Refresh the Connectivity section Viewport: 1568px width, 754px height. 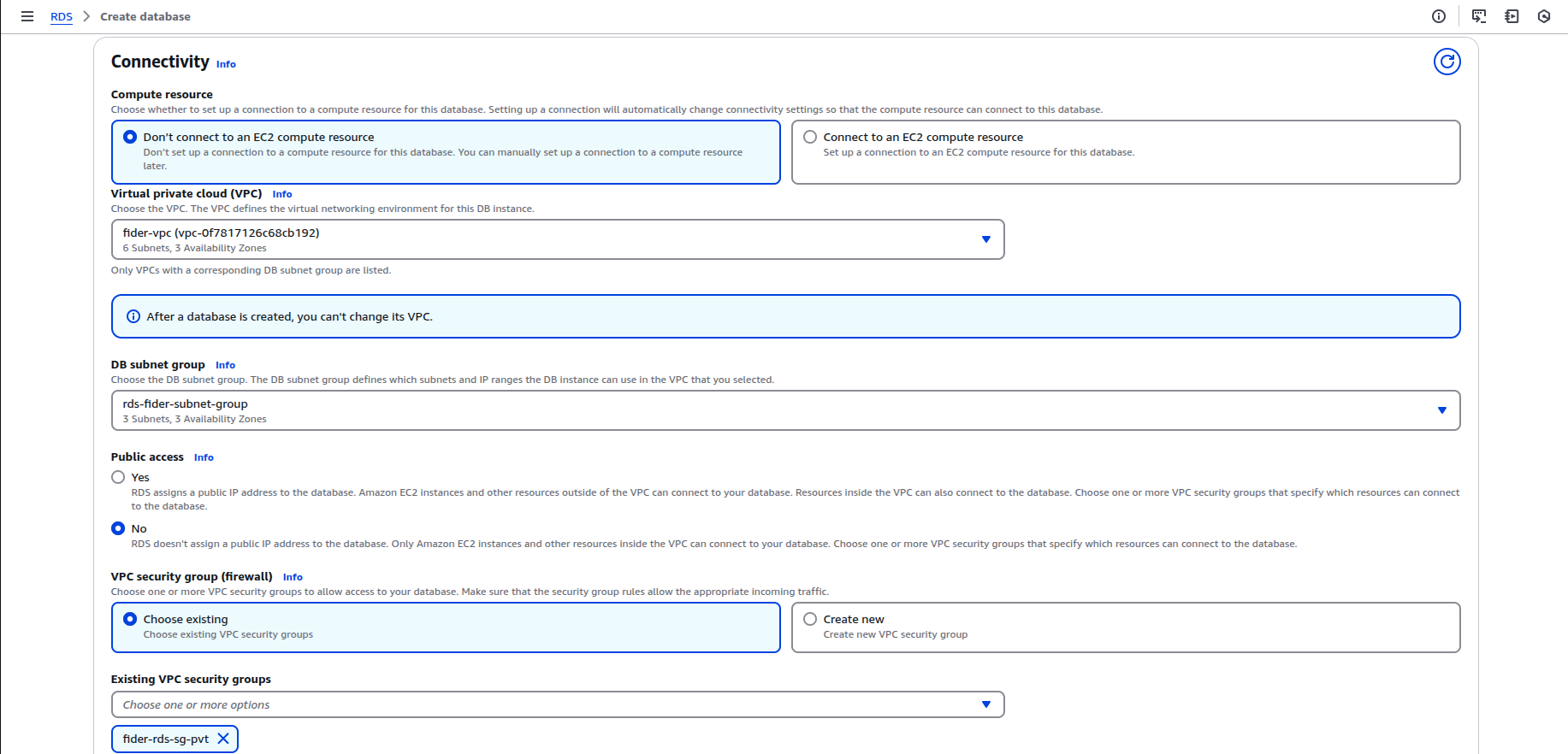click(1447, 62)
